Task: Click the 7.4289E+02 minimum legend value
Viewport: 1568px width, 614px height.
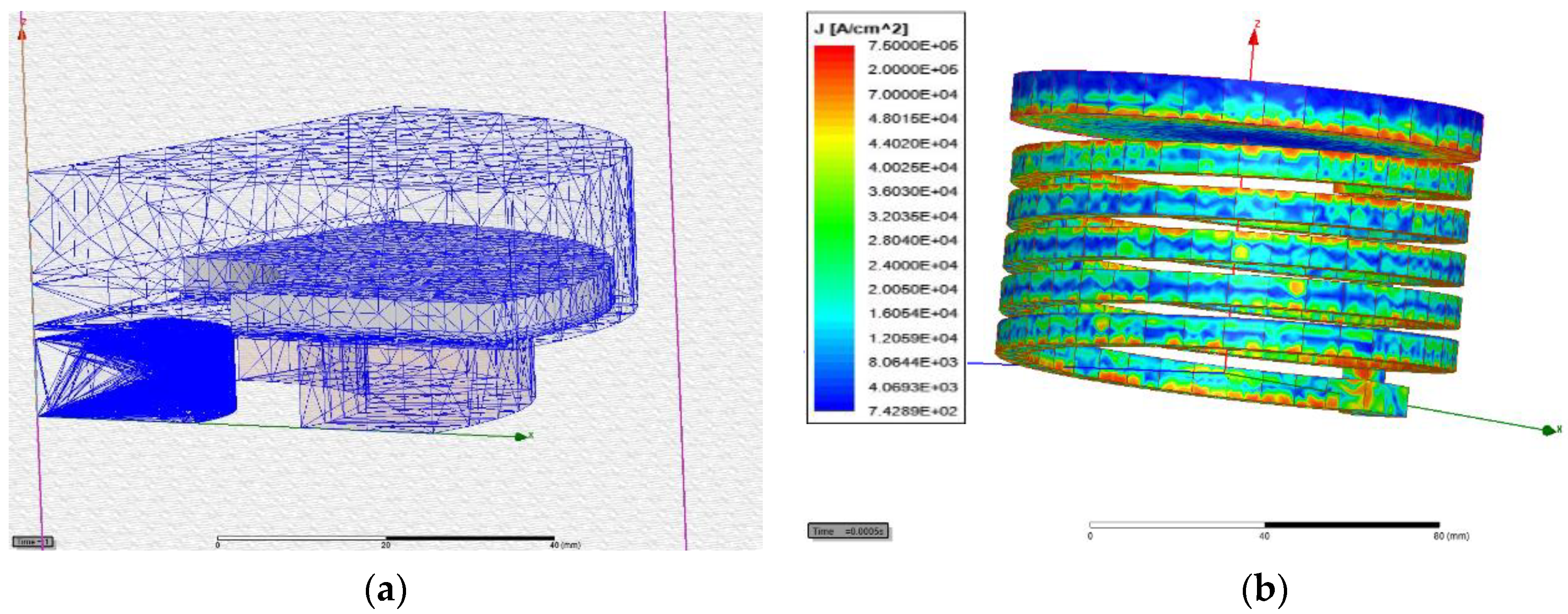Action: coord(913,411)
